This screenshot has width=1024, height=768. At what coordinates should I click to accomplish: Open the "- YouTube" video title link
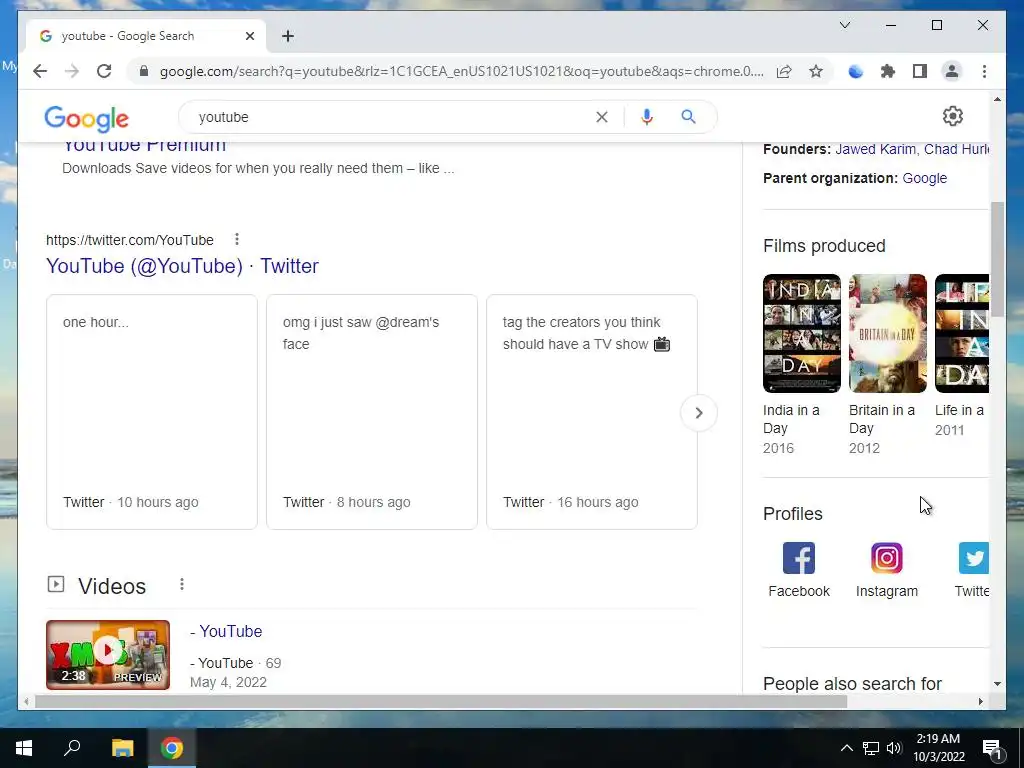[x=226, y=631]
